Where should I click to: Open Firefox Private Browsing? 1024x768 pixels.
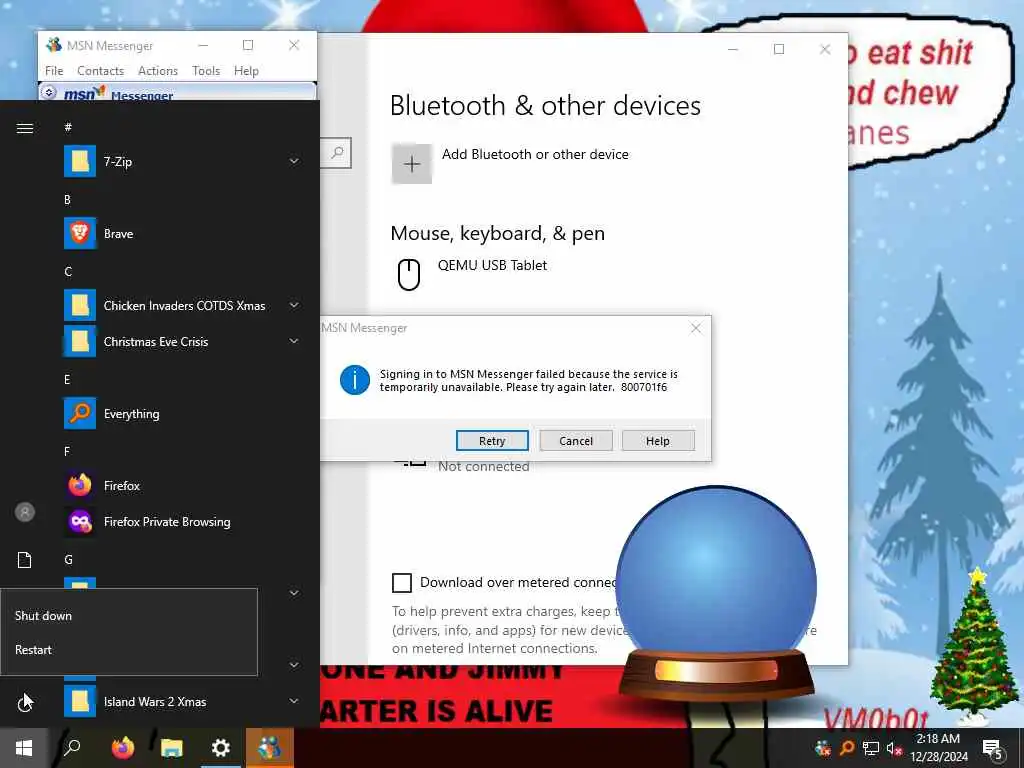(x=182, y=521)
